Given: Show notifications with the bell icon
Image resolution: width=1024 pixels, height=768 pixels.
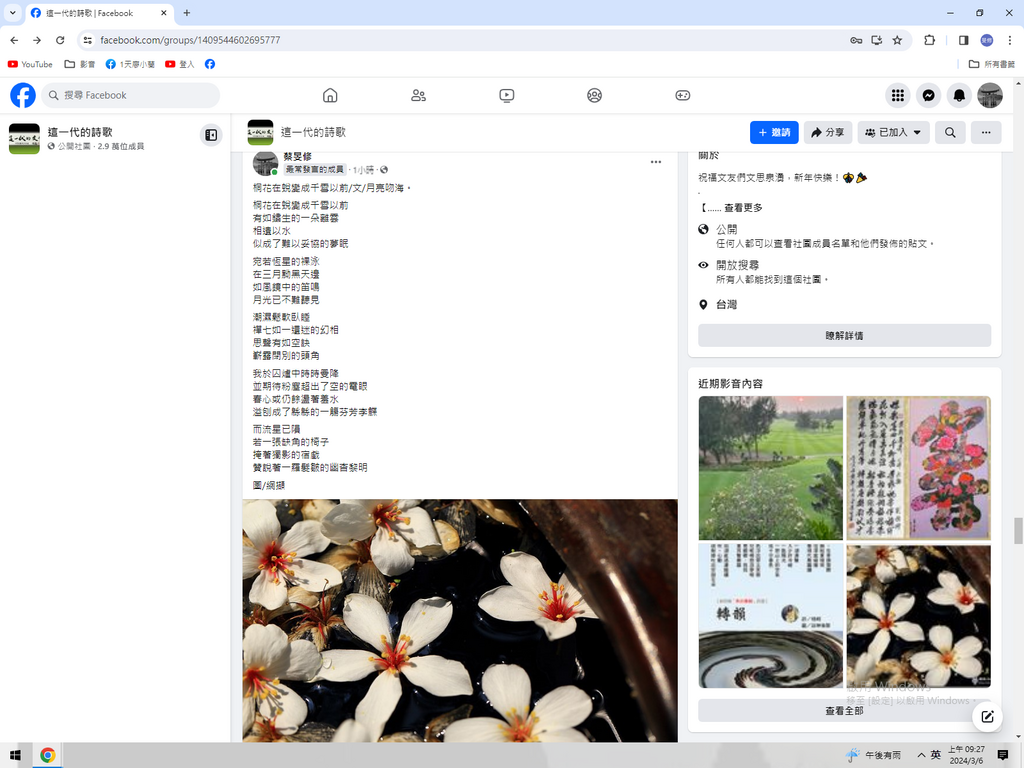Looking at the screenshot, I should 959,95.
